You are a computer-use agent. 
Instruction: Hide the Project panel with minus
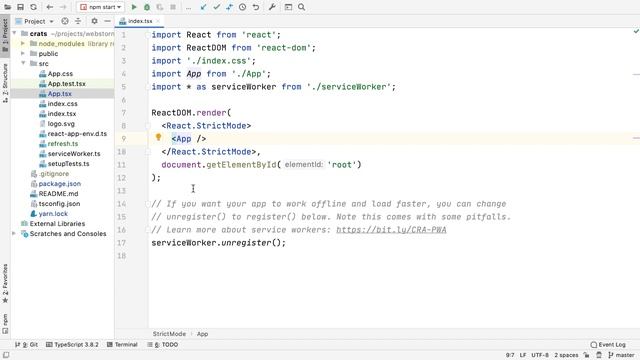pos(107,21)
